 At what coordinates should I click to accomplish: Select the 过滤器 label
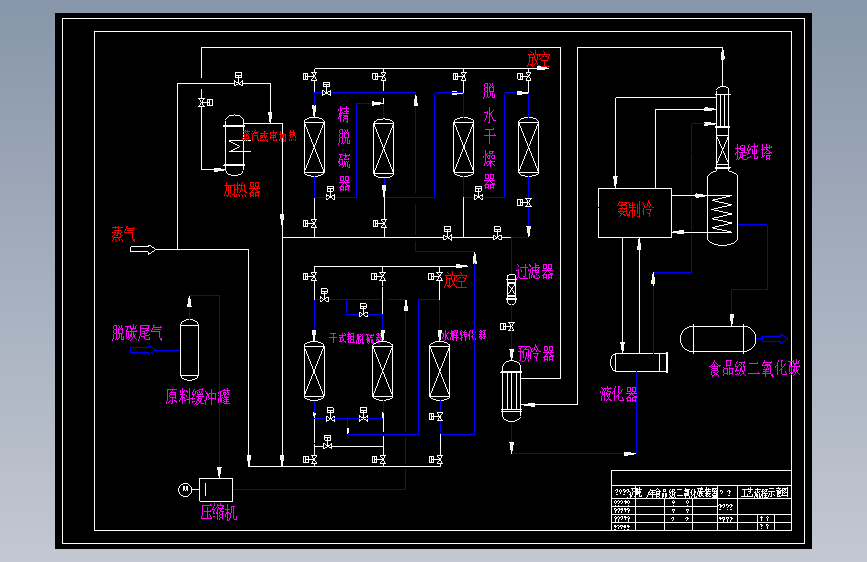tap(535, 272)
